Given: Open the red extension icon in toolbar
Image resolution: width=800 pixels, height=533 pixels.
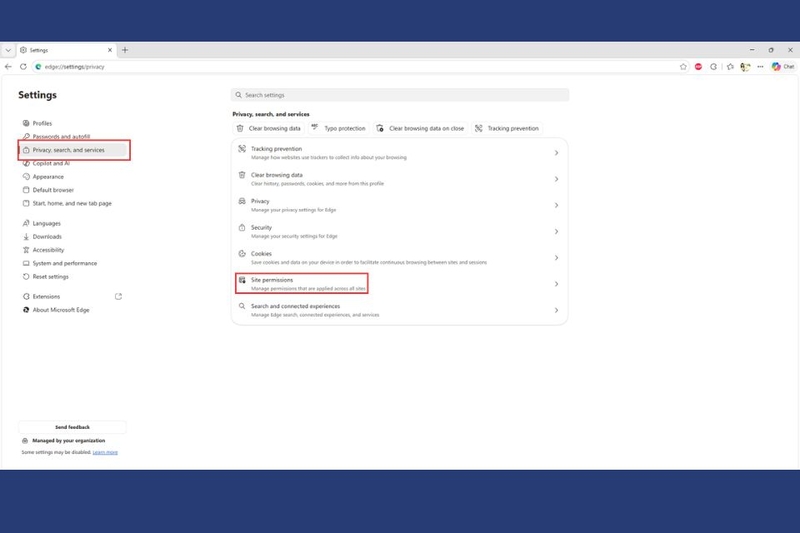Looking at the screenshot, I should pyautogui.click(x=698, y=66).
